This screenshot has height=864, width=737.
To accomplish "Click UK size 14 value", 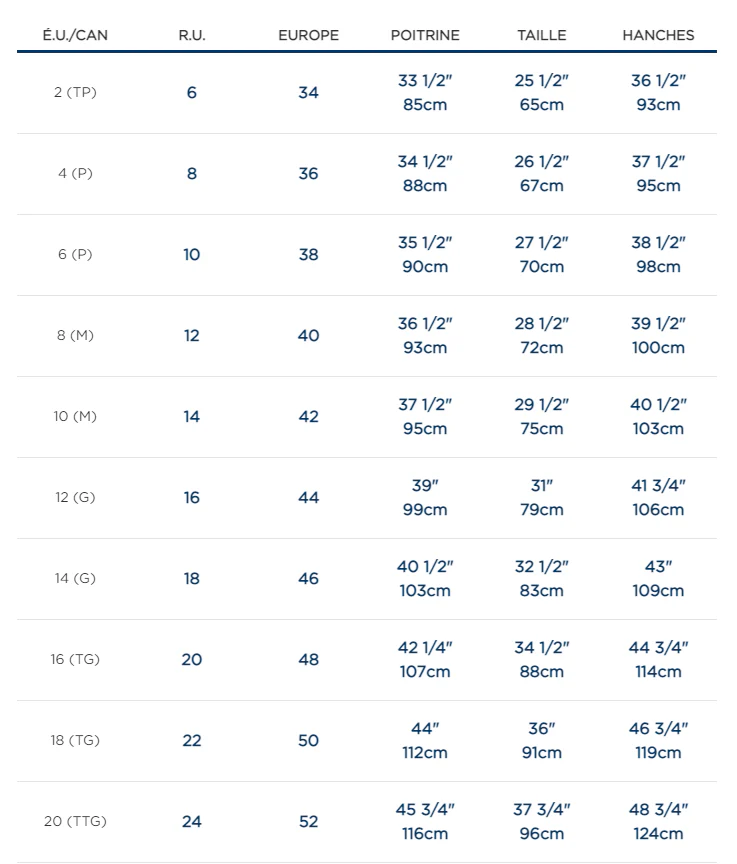I will [x=192, y=417].
